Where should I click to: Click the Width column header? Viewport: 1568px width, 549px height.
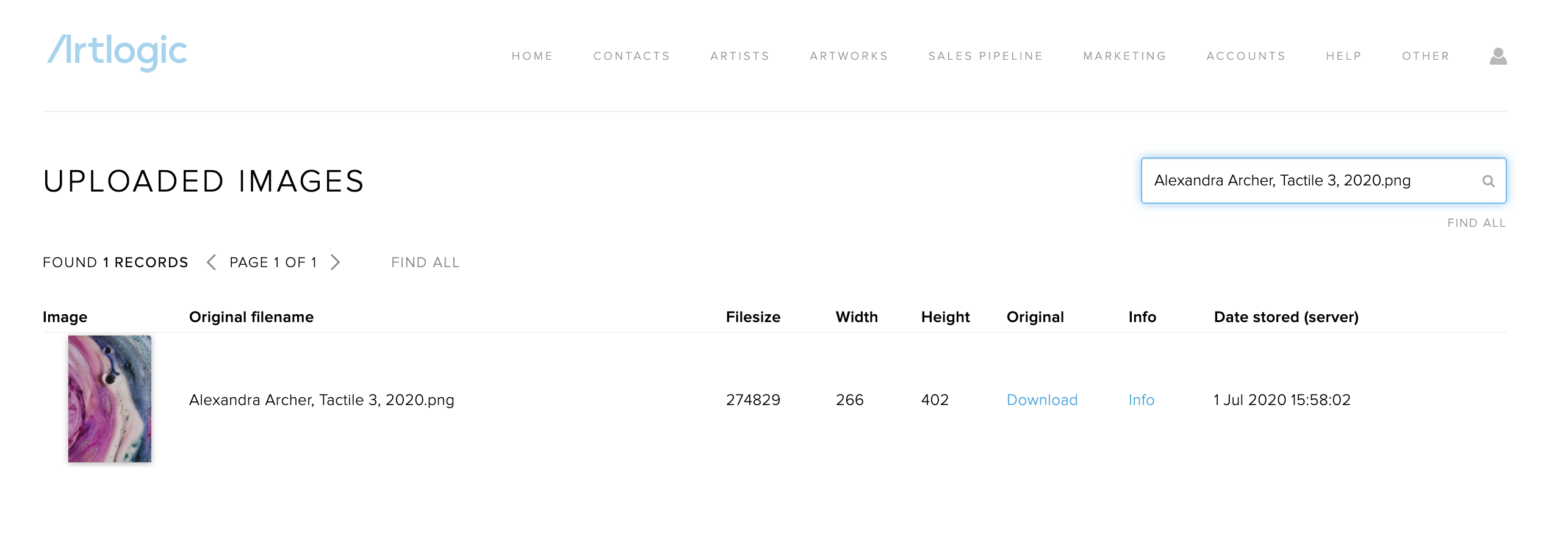857,317
